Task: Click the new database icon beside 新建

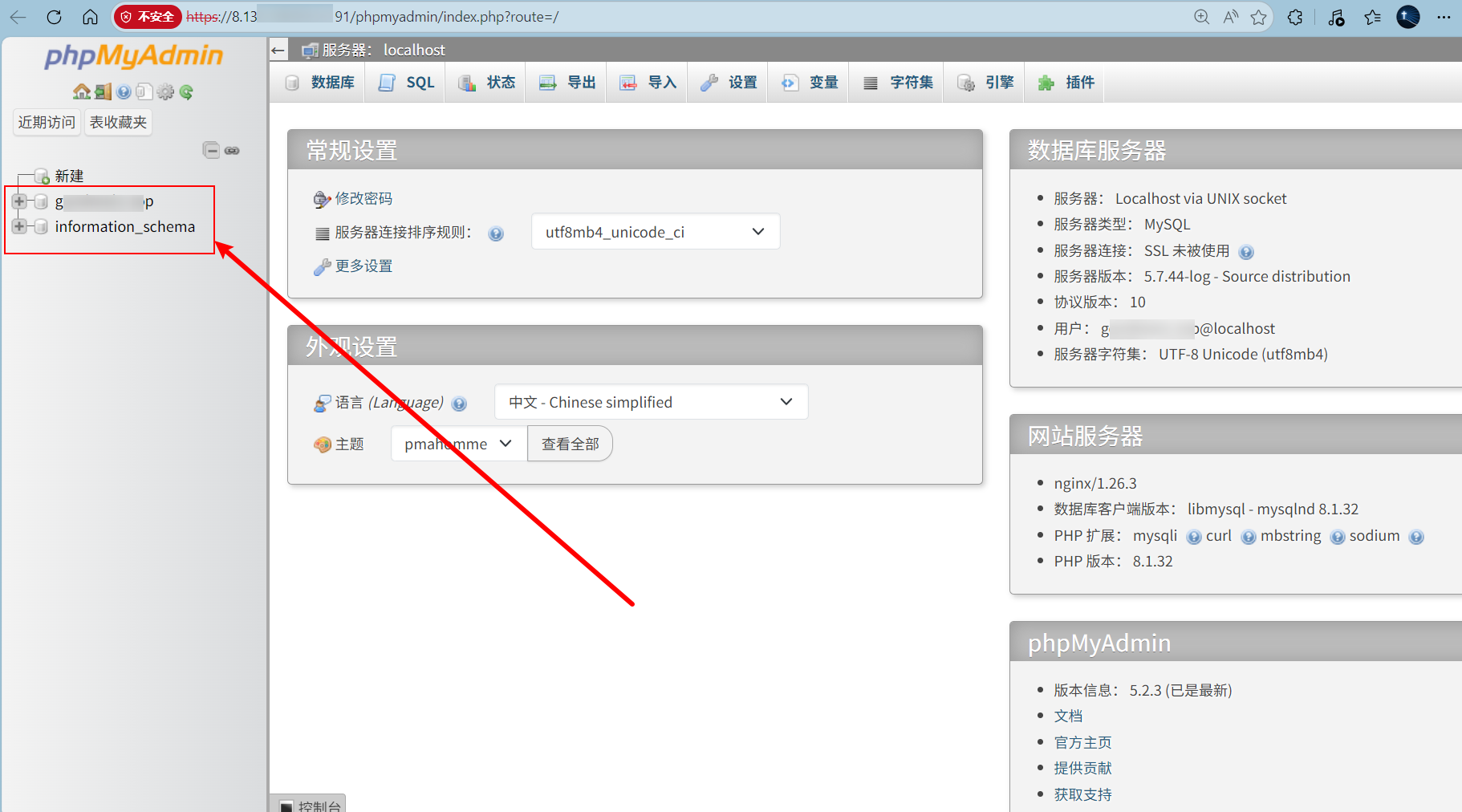Action: click(42, 176)
